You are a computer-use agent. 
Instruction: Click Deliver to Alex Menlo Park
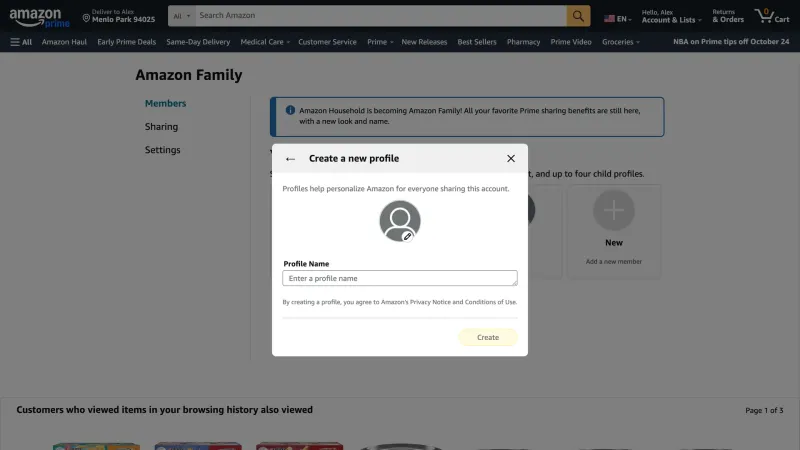[x=119, y=16]
